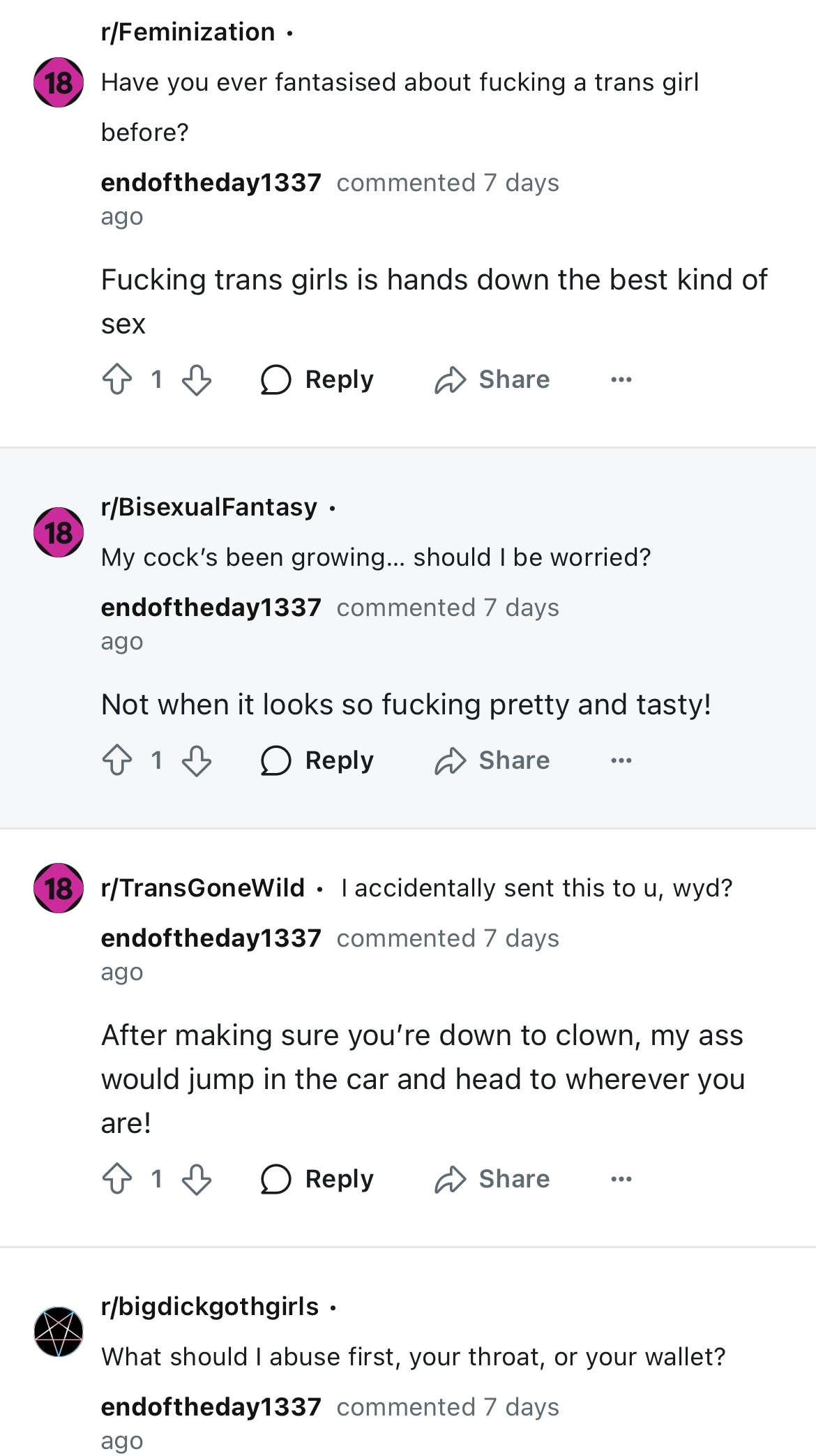
Task: Upvote the r/TransGoneWild comment
Action: [117, 1179]
